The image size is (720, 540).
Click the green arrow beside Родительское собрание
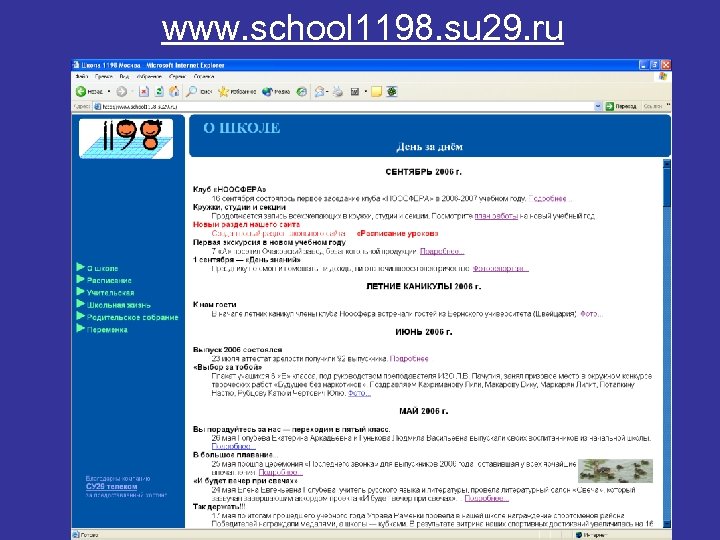coord(80,316)
